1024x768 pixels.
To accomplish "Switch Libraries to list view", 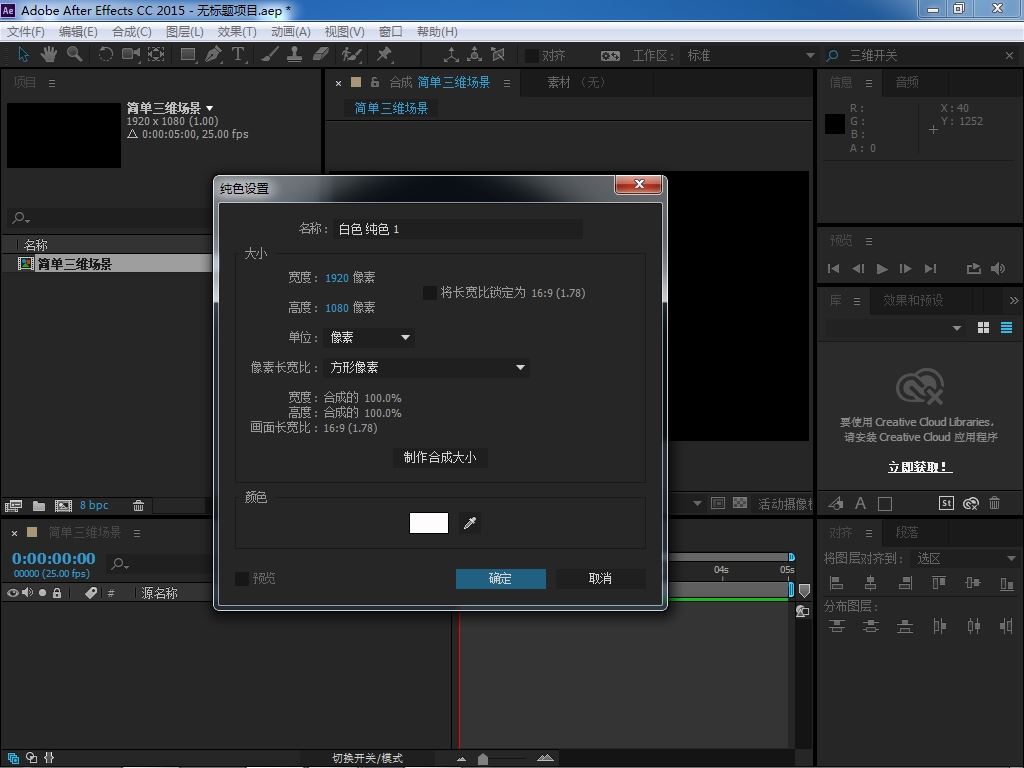I will tap(1006, 328).
